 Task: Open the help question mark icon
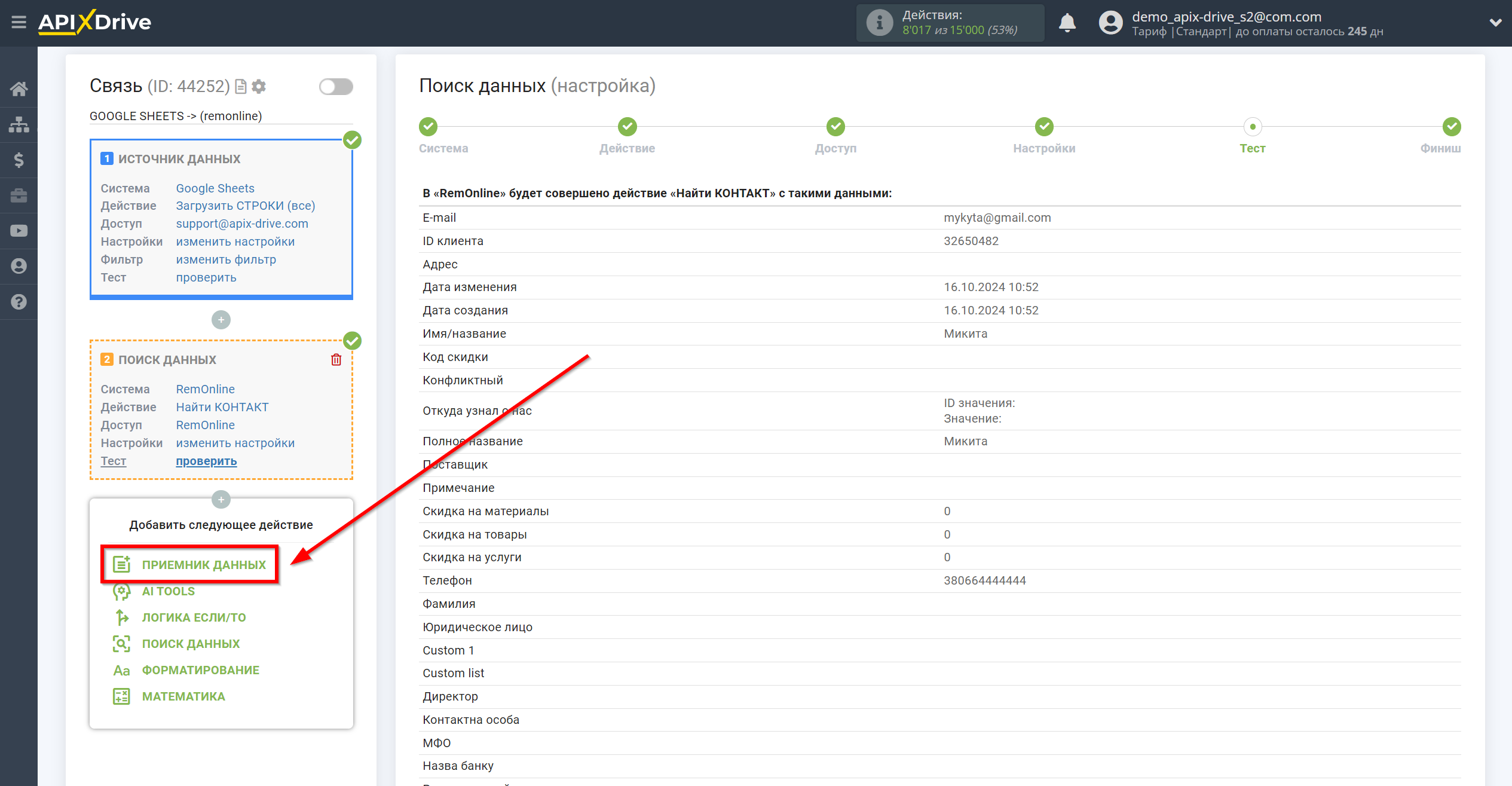(19, 302)
